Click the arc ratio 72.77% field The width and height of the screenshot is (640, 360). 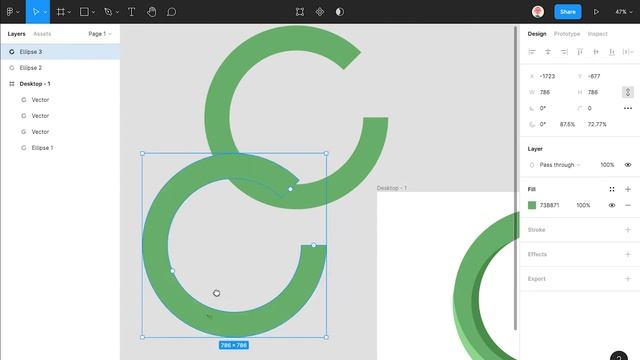pos(597,124)
